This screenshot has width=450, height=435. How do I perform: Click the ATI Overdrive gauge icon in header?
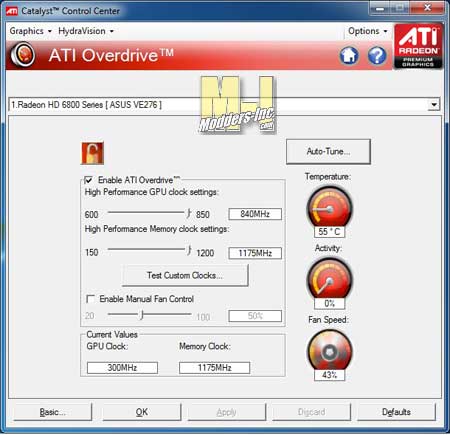point(23,54)
